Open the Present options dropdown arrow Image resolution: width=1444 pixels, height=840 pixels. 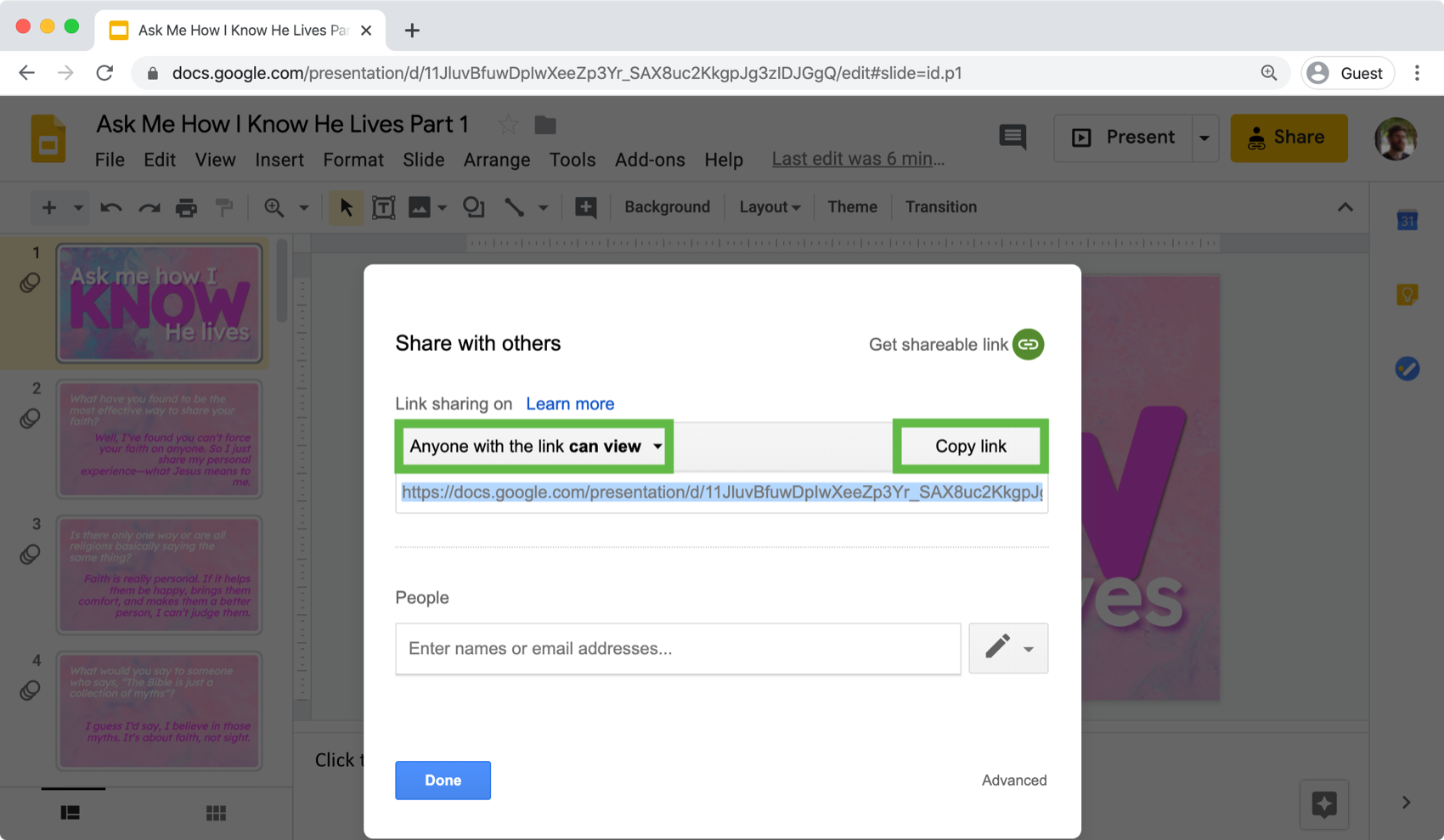pos(1204,138)
